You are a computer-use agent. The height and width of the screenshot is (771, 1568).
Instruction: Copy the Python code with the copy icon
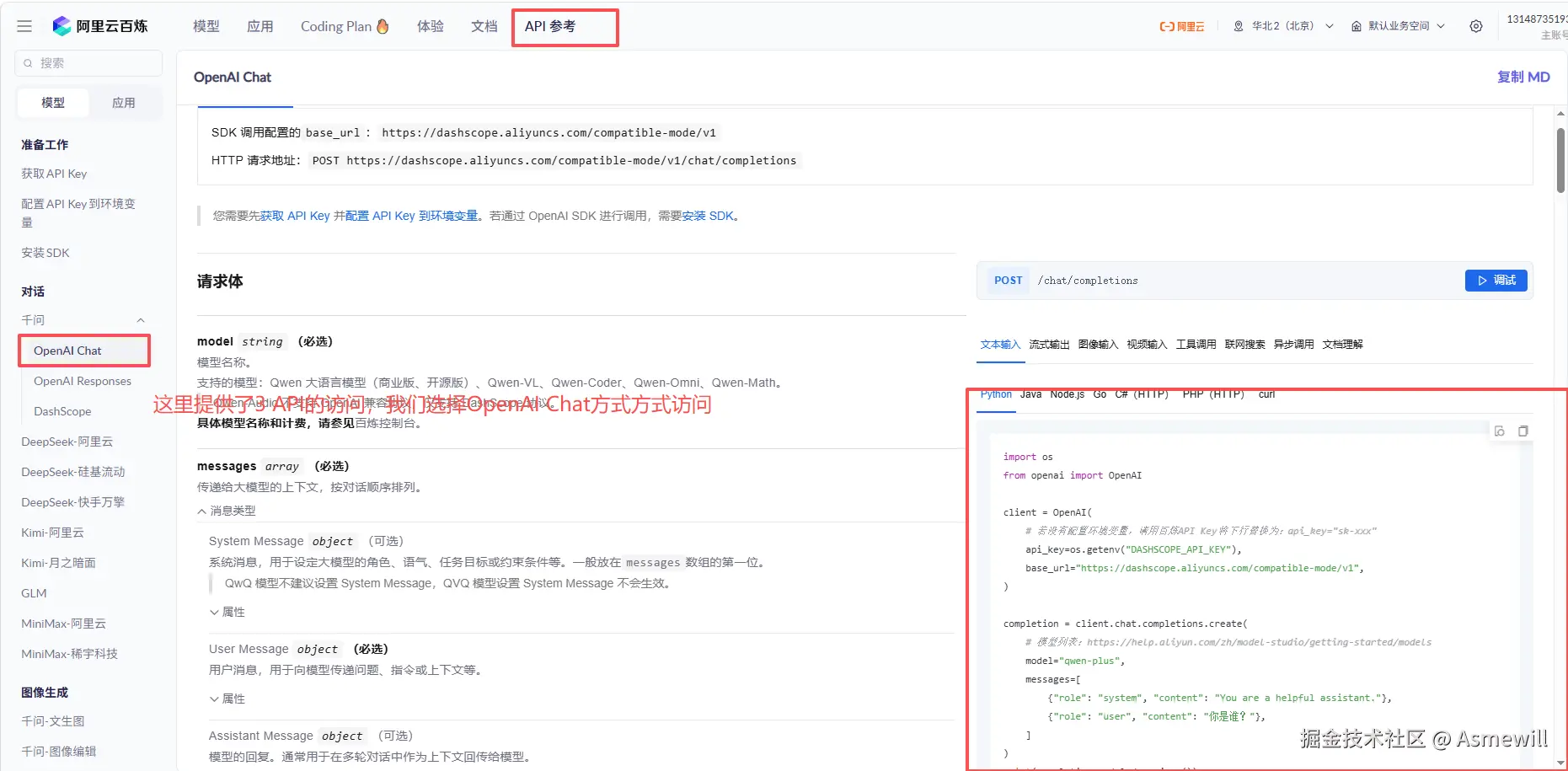point(1523,431)
